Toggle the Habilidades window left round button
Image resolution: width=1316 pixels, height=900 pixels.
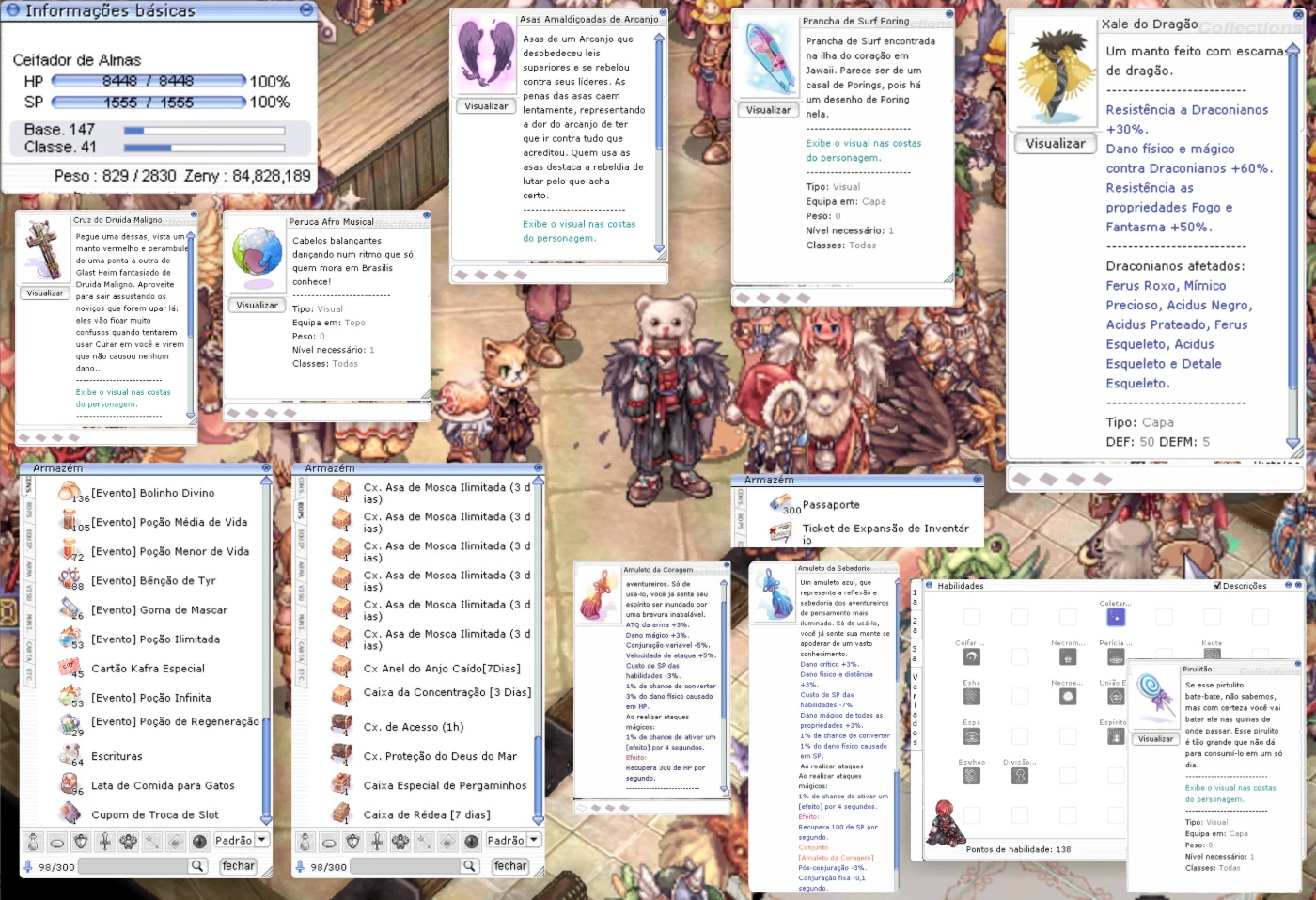(x=930, y=585)
